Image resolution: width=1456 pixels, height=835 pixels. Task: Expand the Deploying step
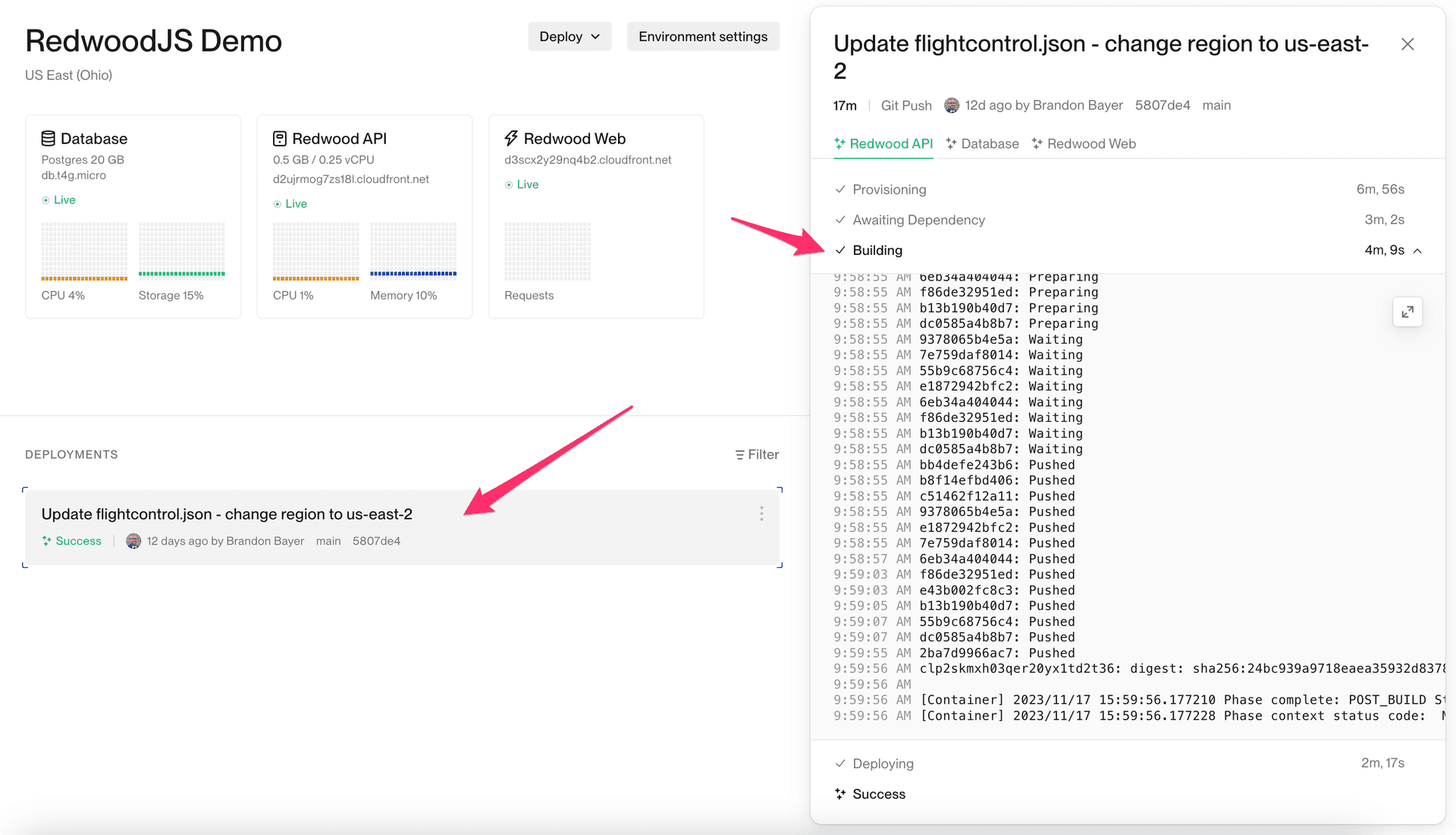[883, 764]
